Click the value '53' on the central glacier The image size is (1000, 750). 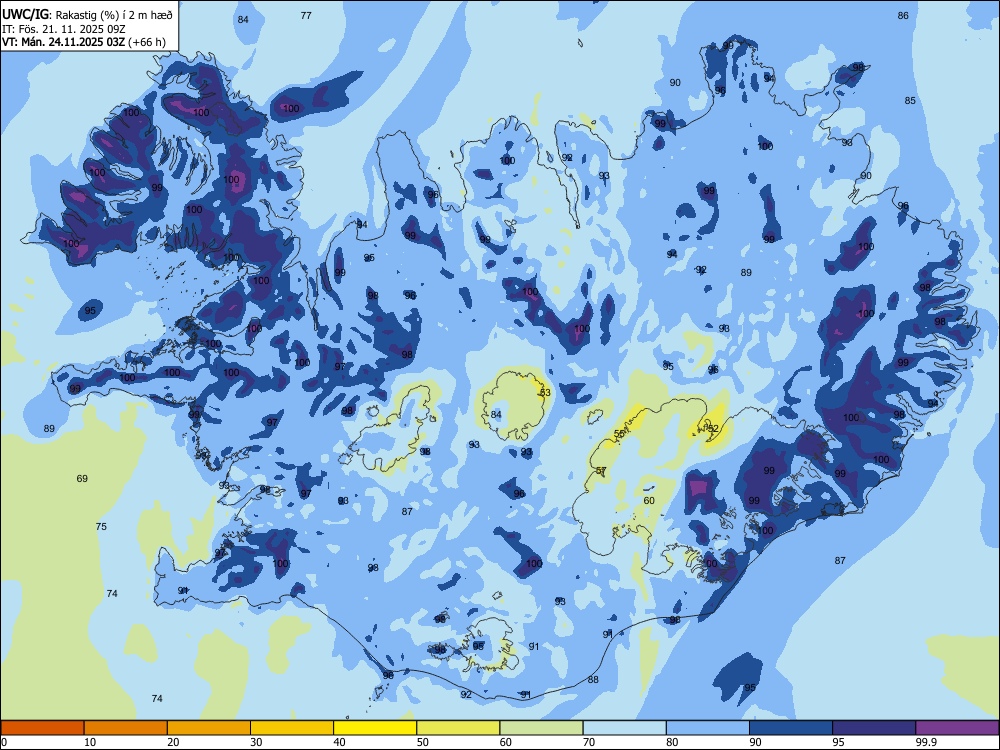(545, 392)
